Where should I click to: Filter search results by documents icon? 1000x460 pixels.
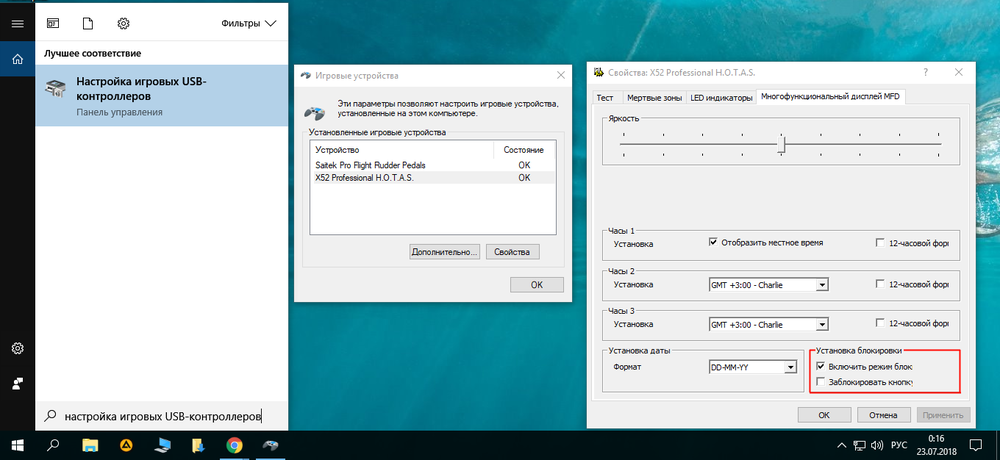coord(88,24)
